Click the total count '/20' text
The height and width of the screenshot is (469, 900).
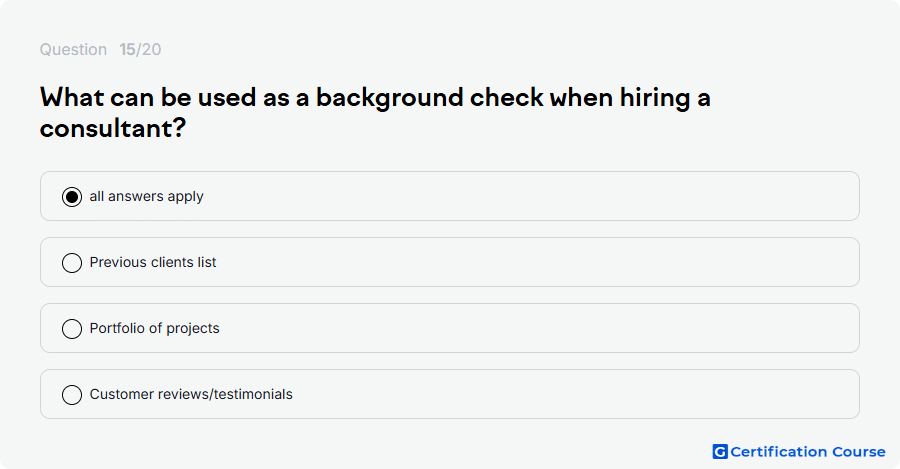click(149, 49)
